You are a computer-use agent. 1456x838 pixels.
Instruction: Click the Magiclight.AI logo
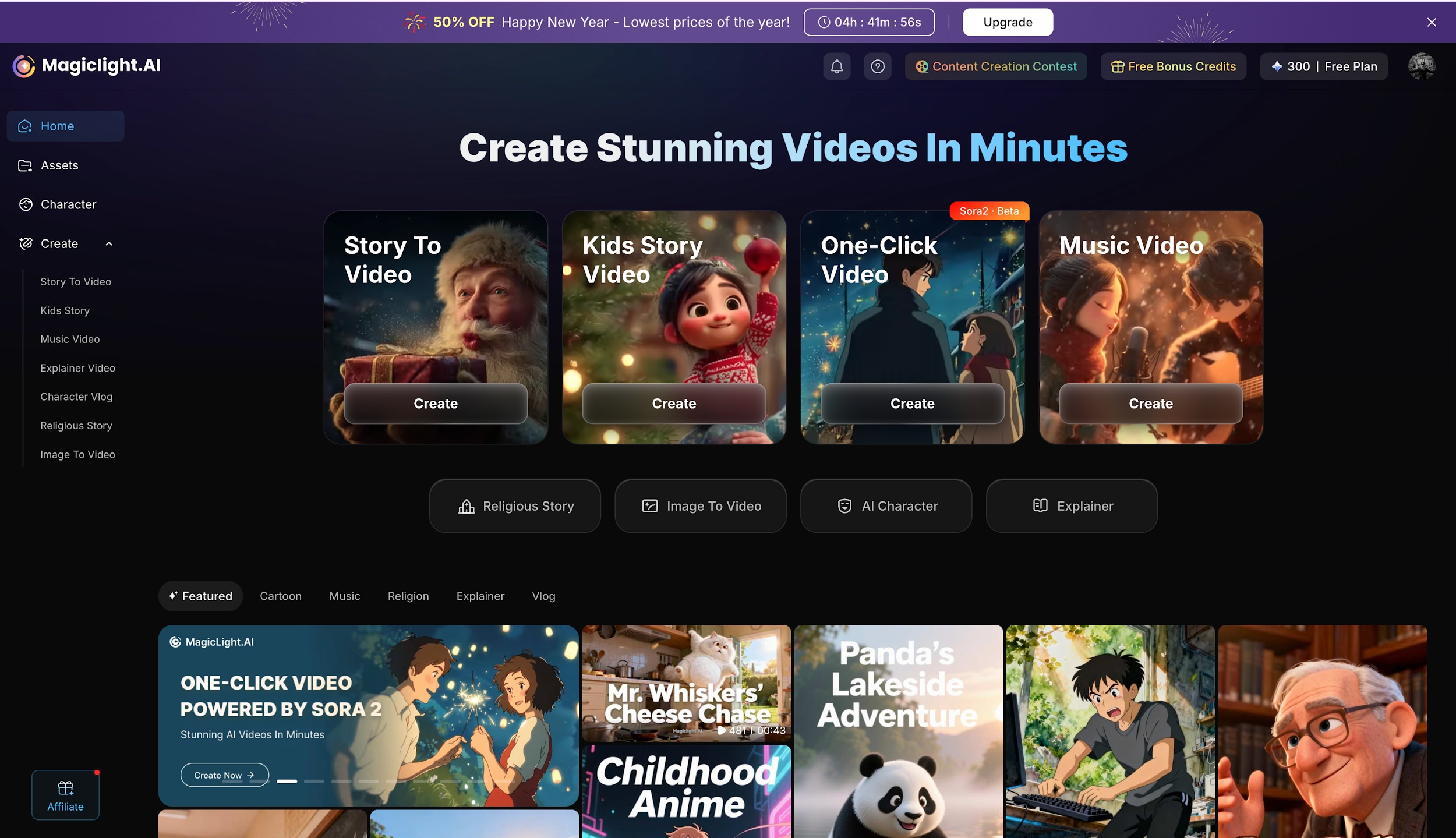pos(87,66)
